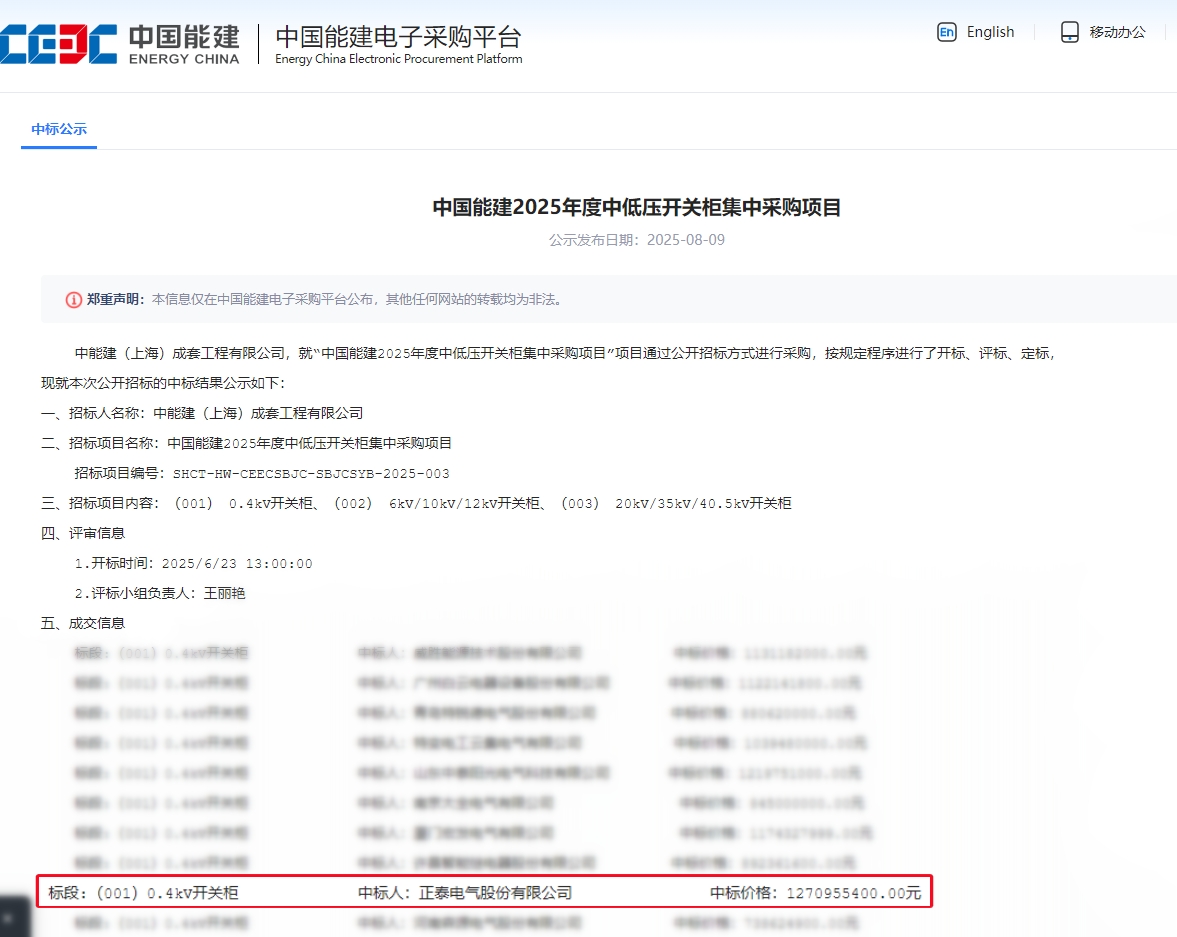Image resolution: width=1177 pixels, height=937 pixels.
Task: Click the evaluator name 王丽艳
Action: pyautogui.click(x=224, y=593)
